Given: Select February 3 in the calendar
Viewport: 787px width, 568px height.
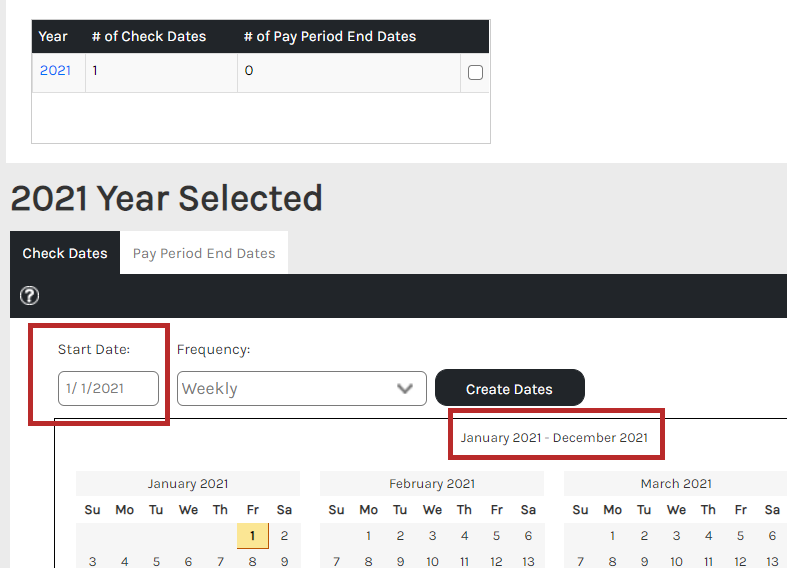Looking at the screenshot, I should [432, 536].
